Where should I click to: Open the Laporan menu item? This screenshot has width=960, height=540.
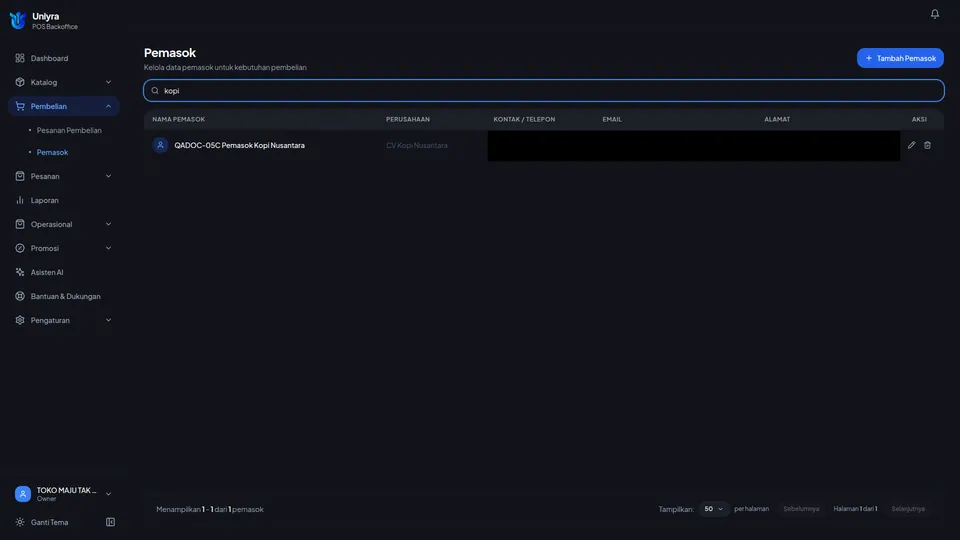(x=64, y=200)
